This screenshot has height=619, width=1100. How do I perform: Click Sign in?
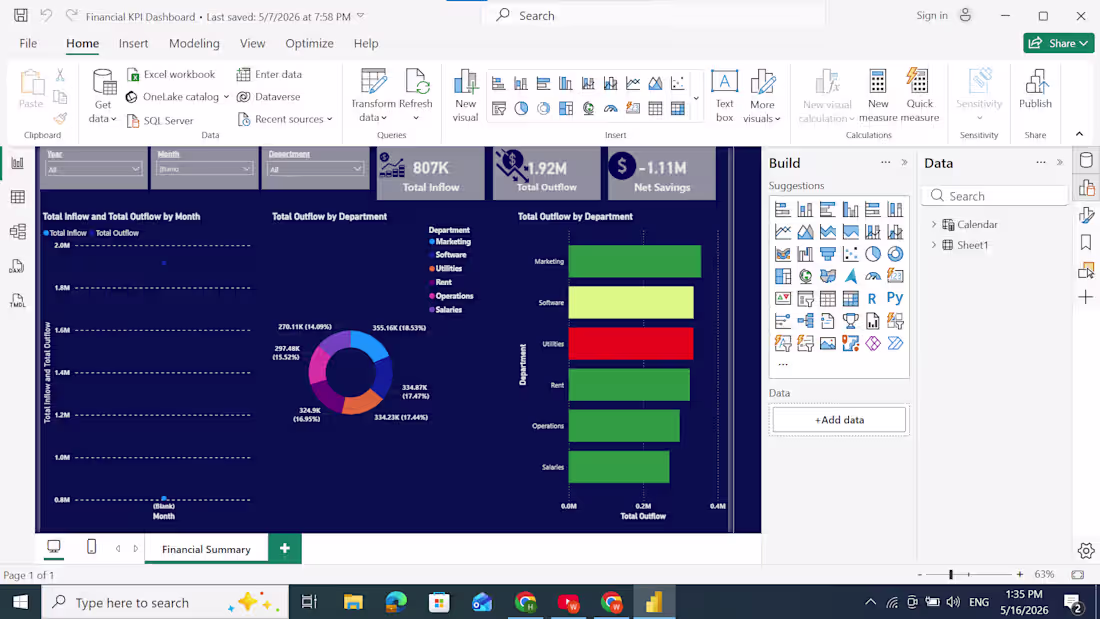(x=932, y=15)
